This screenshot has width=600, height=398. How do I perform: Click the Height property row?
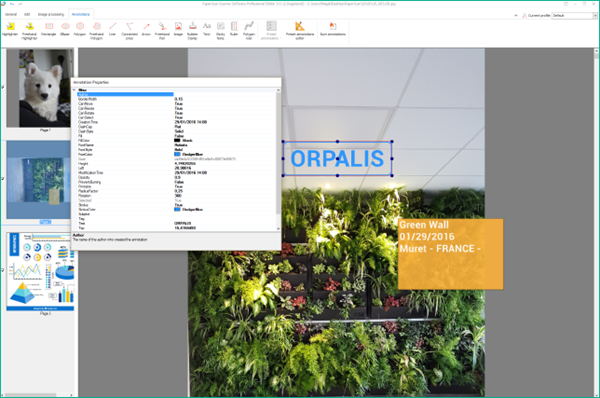(x=176, y=163)
